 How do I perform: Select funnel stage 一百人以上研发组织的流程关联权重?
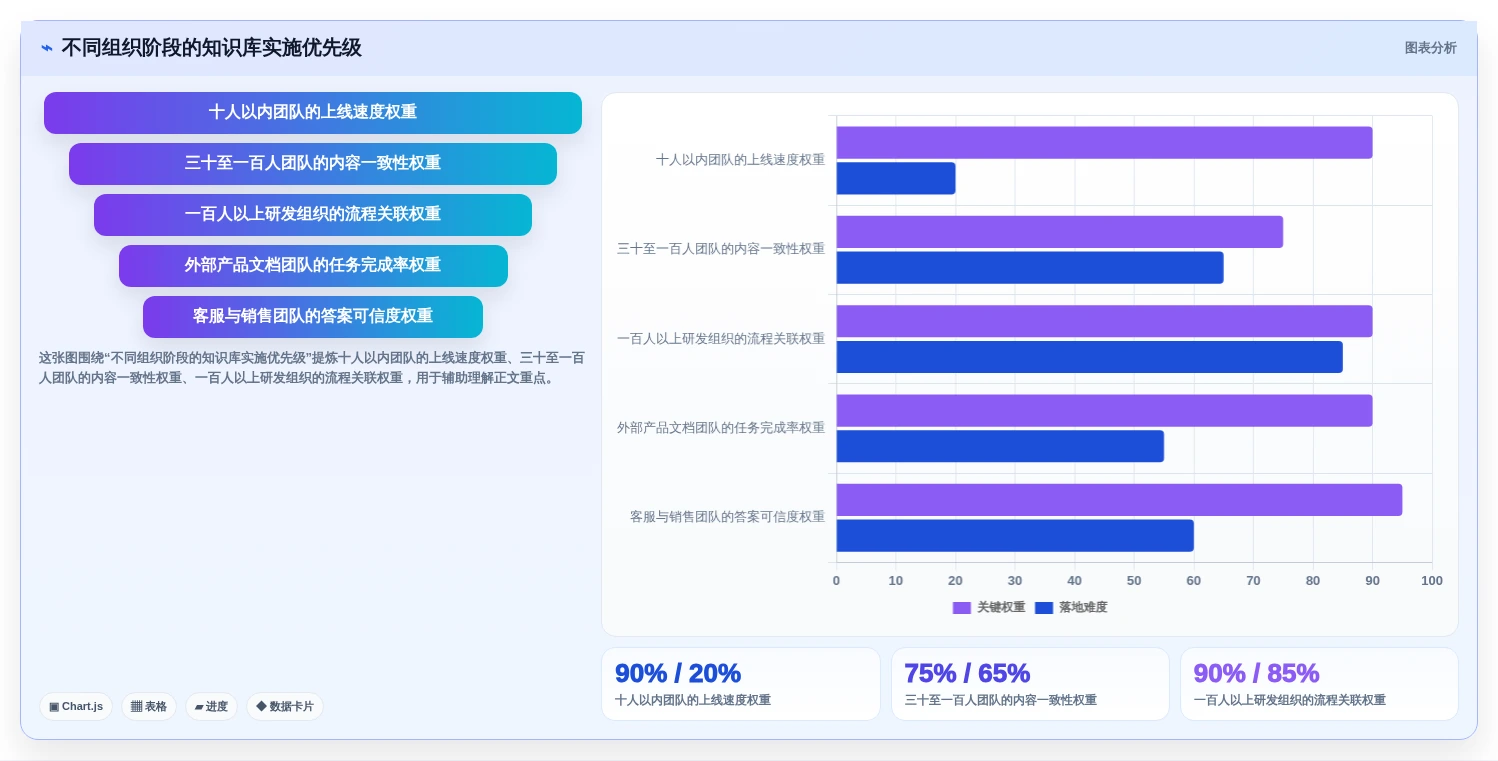313,215
